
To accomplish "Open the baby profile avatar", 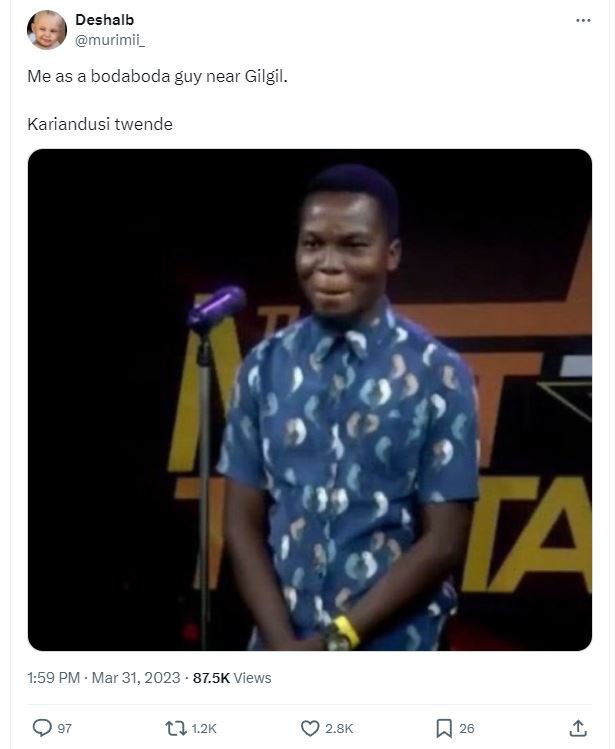I will 47,30.
